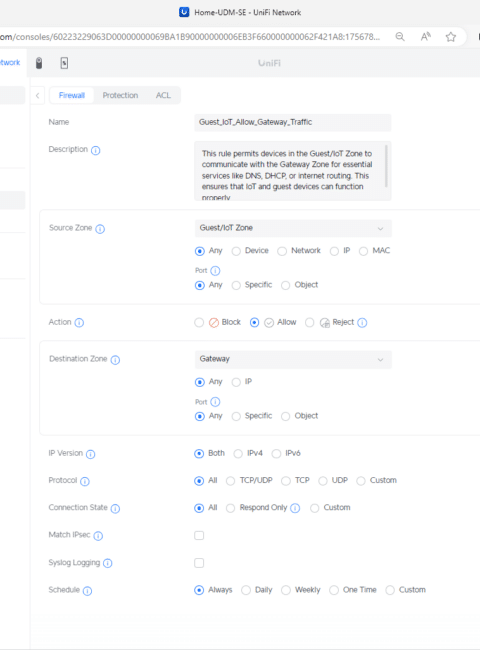Screen dimensions: 480x650
Task: Select IP as source type
Action: point(334,251)
